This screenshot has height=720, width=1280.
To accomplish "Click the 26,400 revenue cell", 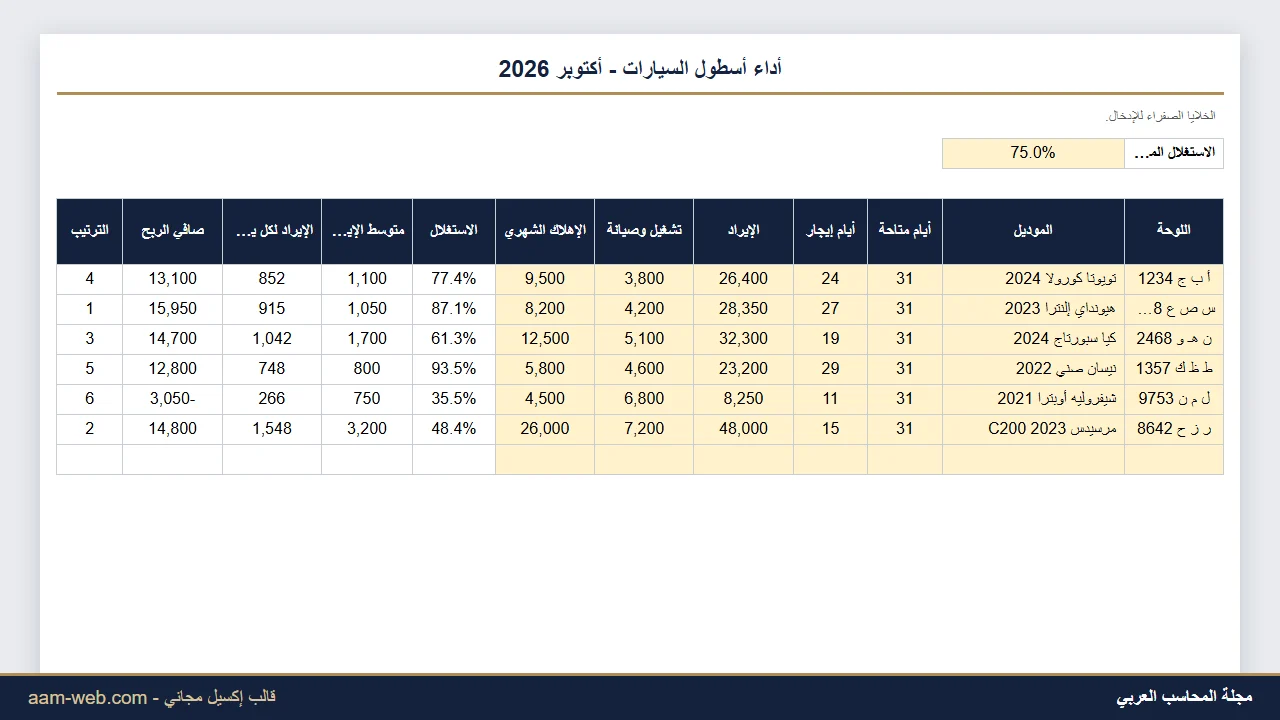I will click(x=743, y=279).
